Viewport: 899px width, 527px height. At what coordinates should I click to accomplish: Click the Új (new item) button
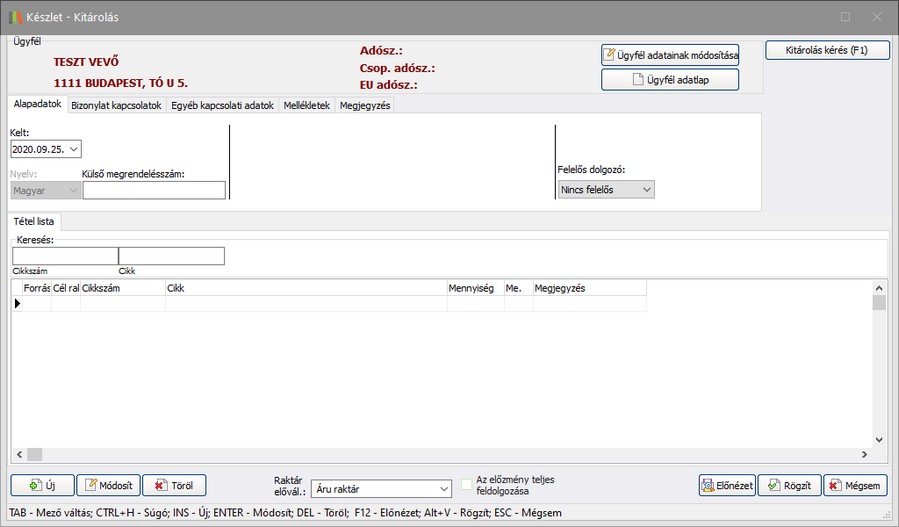[x=42, y=485]
